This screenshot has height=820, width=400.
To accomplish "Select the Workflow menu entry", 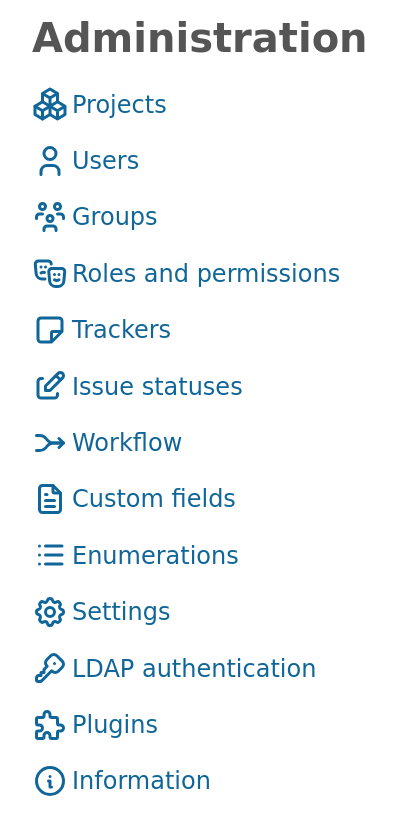I will pyautogui.click(x=127, y=442).
